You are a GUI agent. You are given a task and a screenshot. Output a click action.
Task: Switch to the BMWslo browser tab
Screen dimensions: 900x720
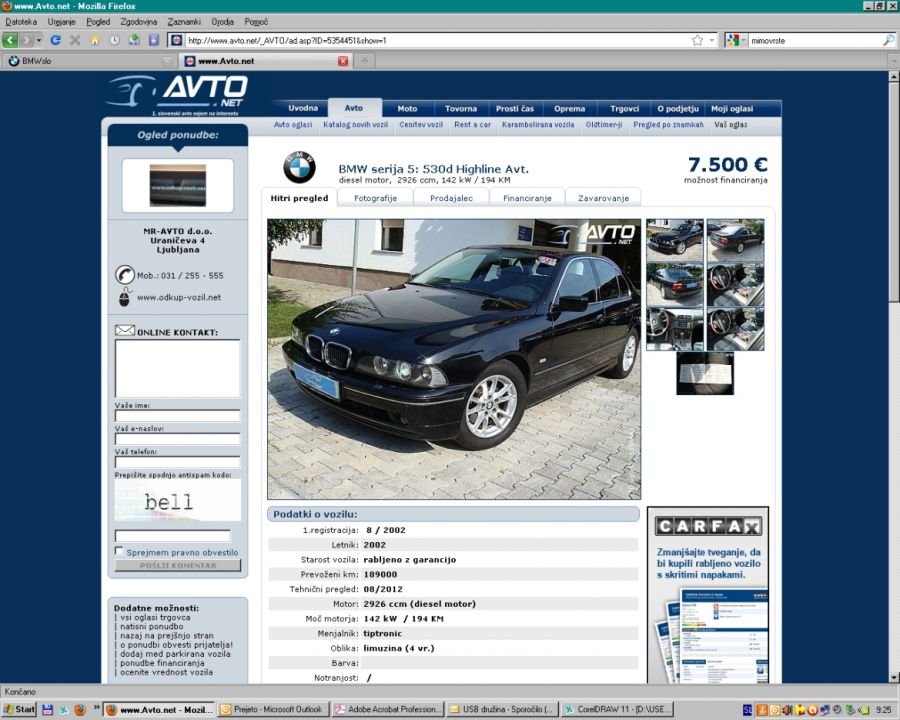coord(89,61)
